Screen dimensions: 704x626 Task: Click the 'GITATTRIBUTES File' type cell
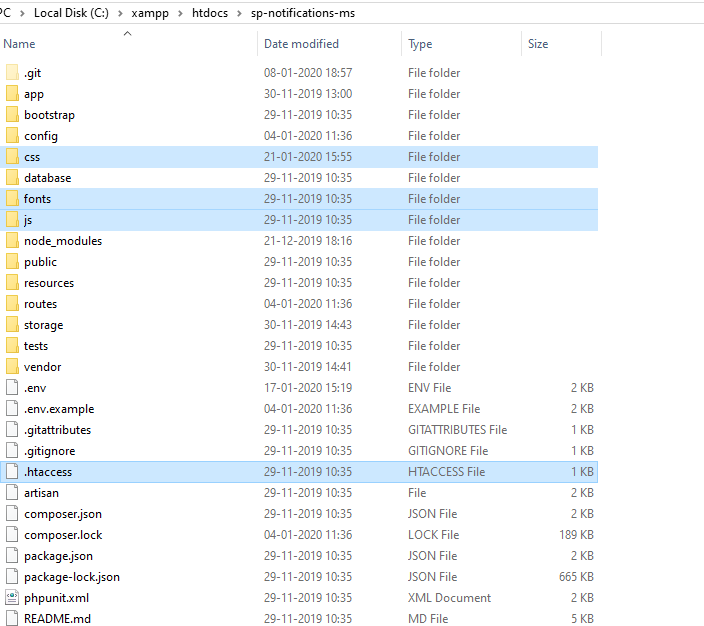[x=458, y=430]
